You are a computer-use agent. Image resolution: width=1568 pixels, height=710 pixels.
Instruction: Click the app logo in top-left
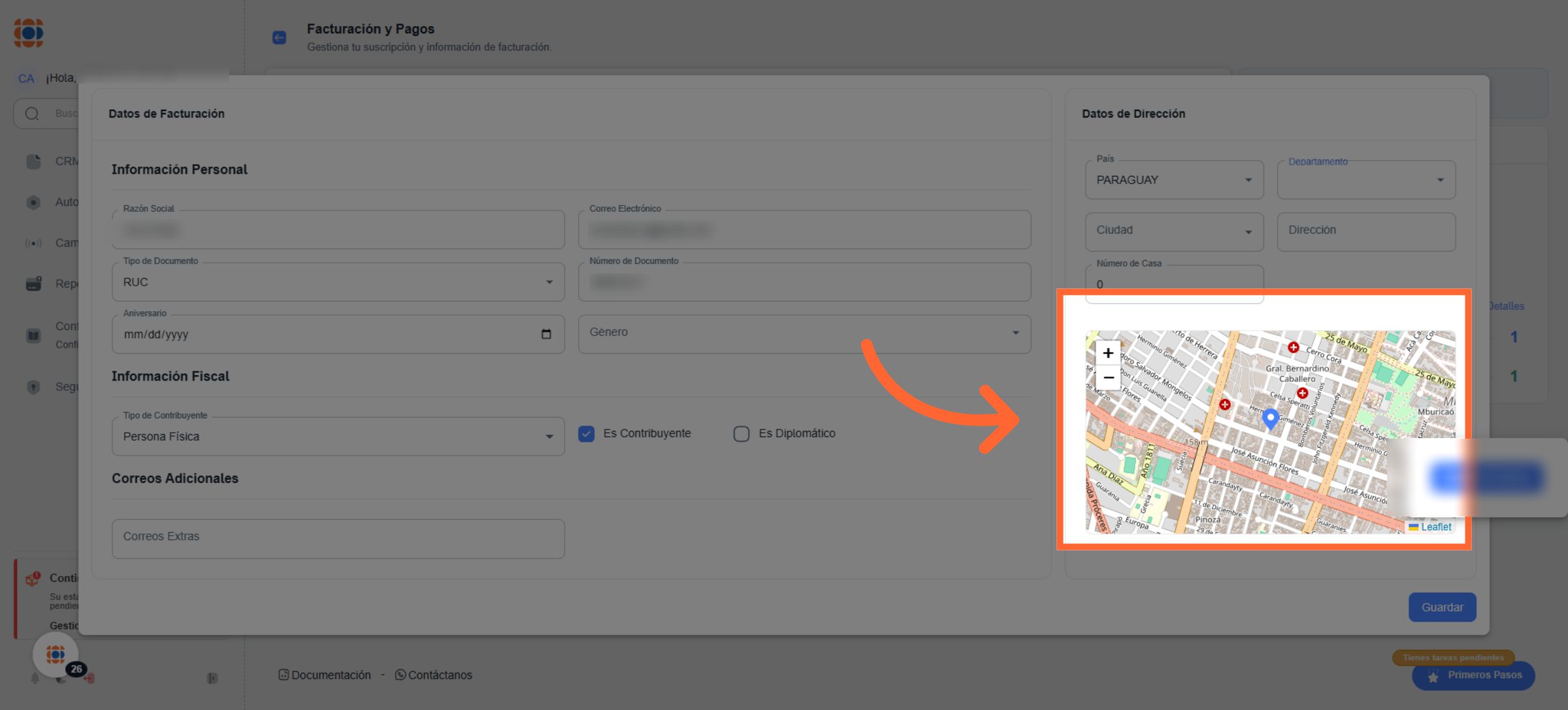pos(29,33)
